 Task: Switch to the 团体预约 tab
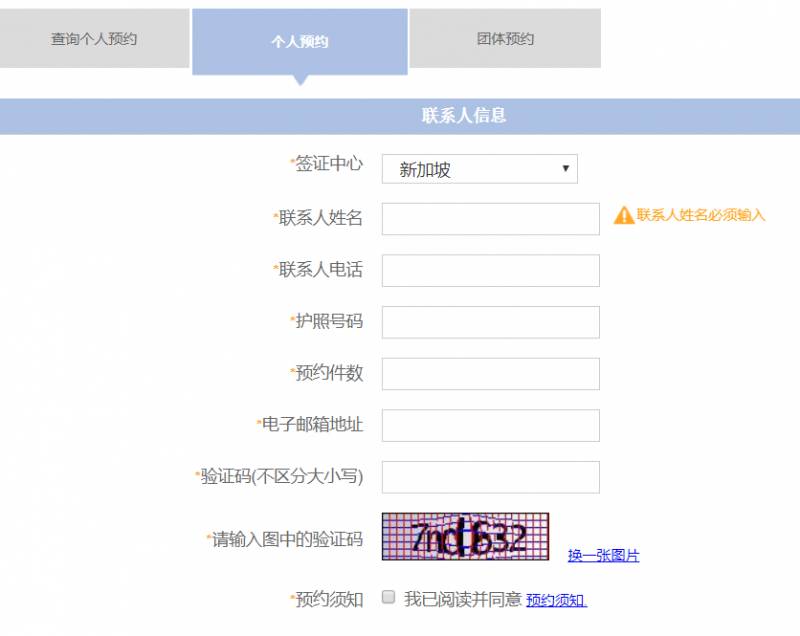(505, 39)
